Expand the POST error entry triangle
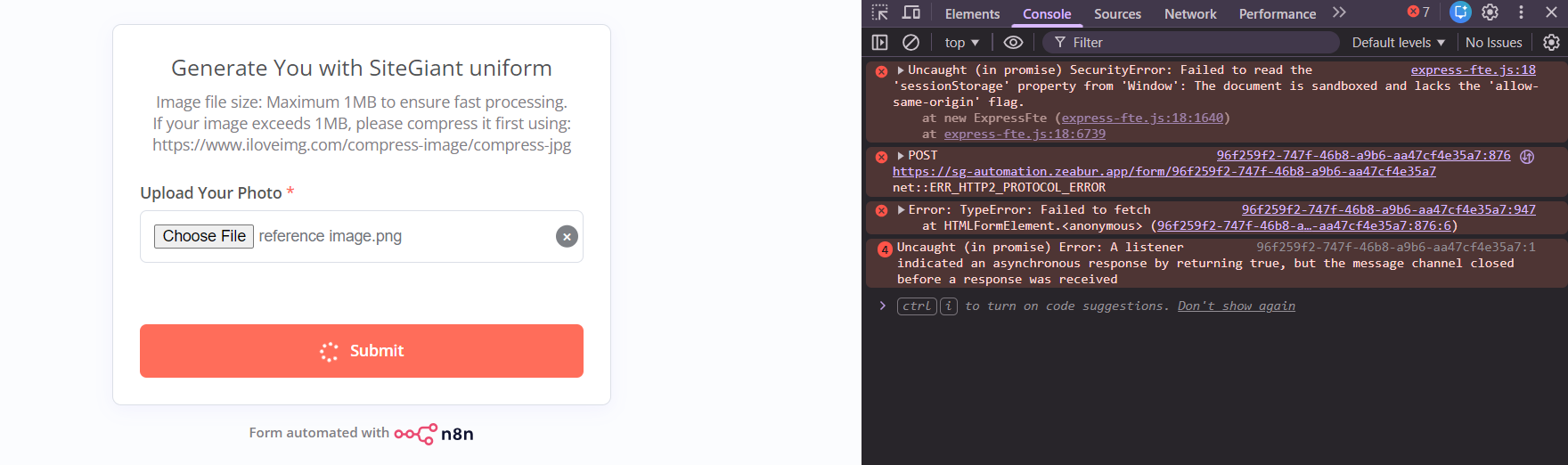Image resolution: width=1568 pixels, height=465 pixels. [x=901, y=155]
